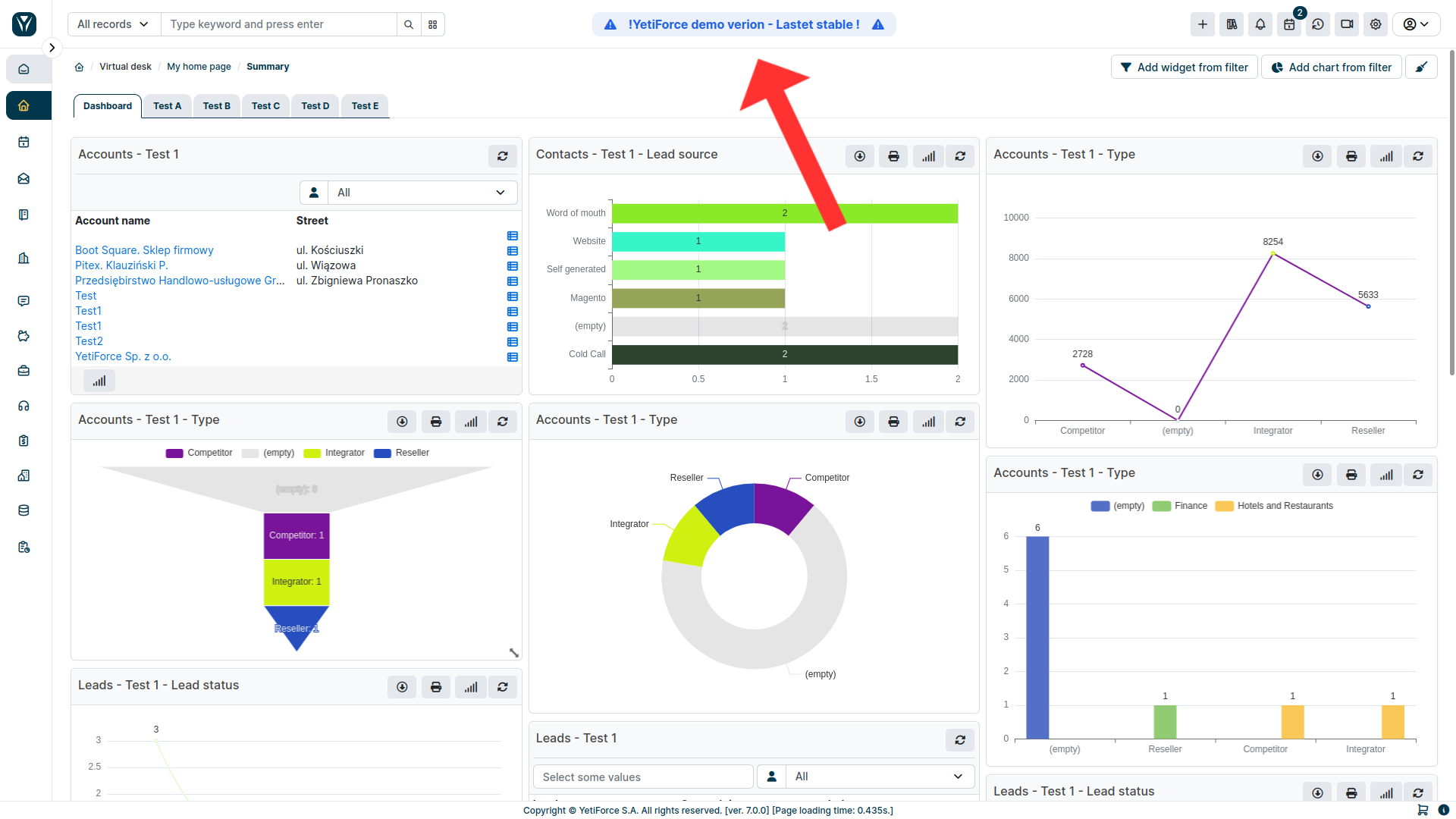Screen dimensions: 1456x819
Task: Click the books library icon in header
Action: tap(1232, 24)
